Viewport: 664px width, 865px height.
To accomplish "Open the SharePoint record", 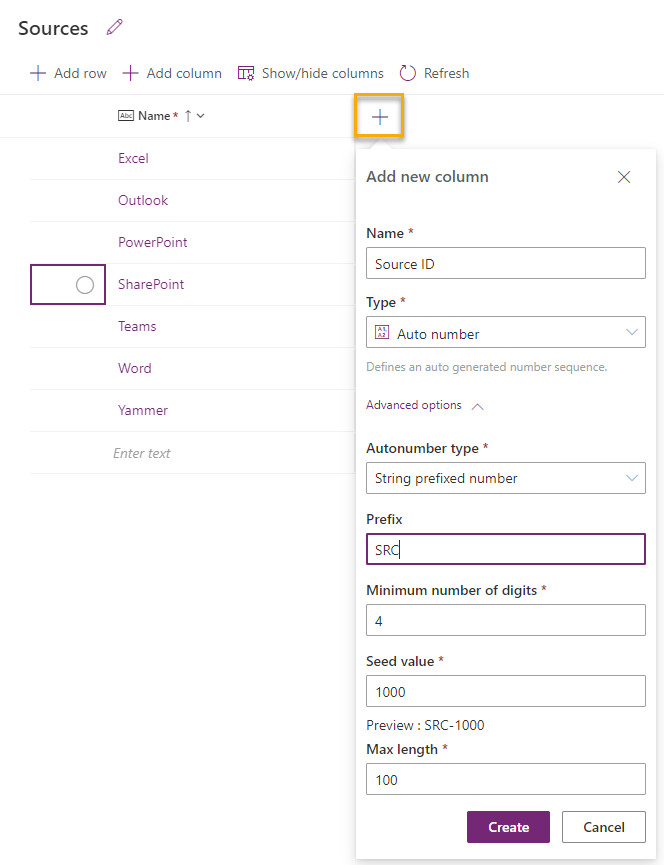I will (x=151, y=285).
